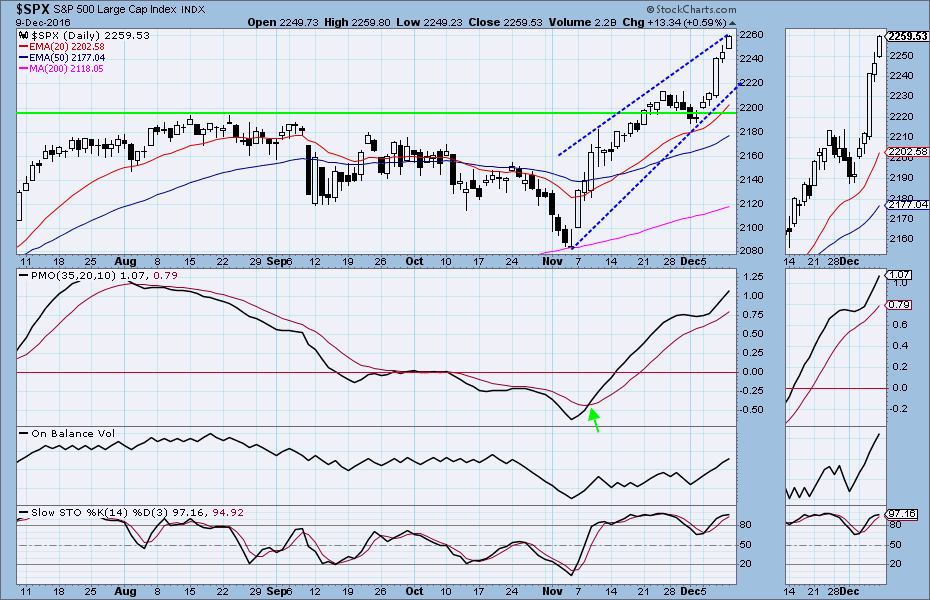Click the 97.16 stochastic value tag
This screenshot has height=600, width=930.
[x=906, y=514]
